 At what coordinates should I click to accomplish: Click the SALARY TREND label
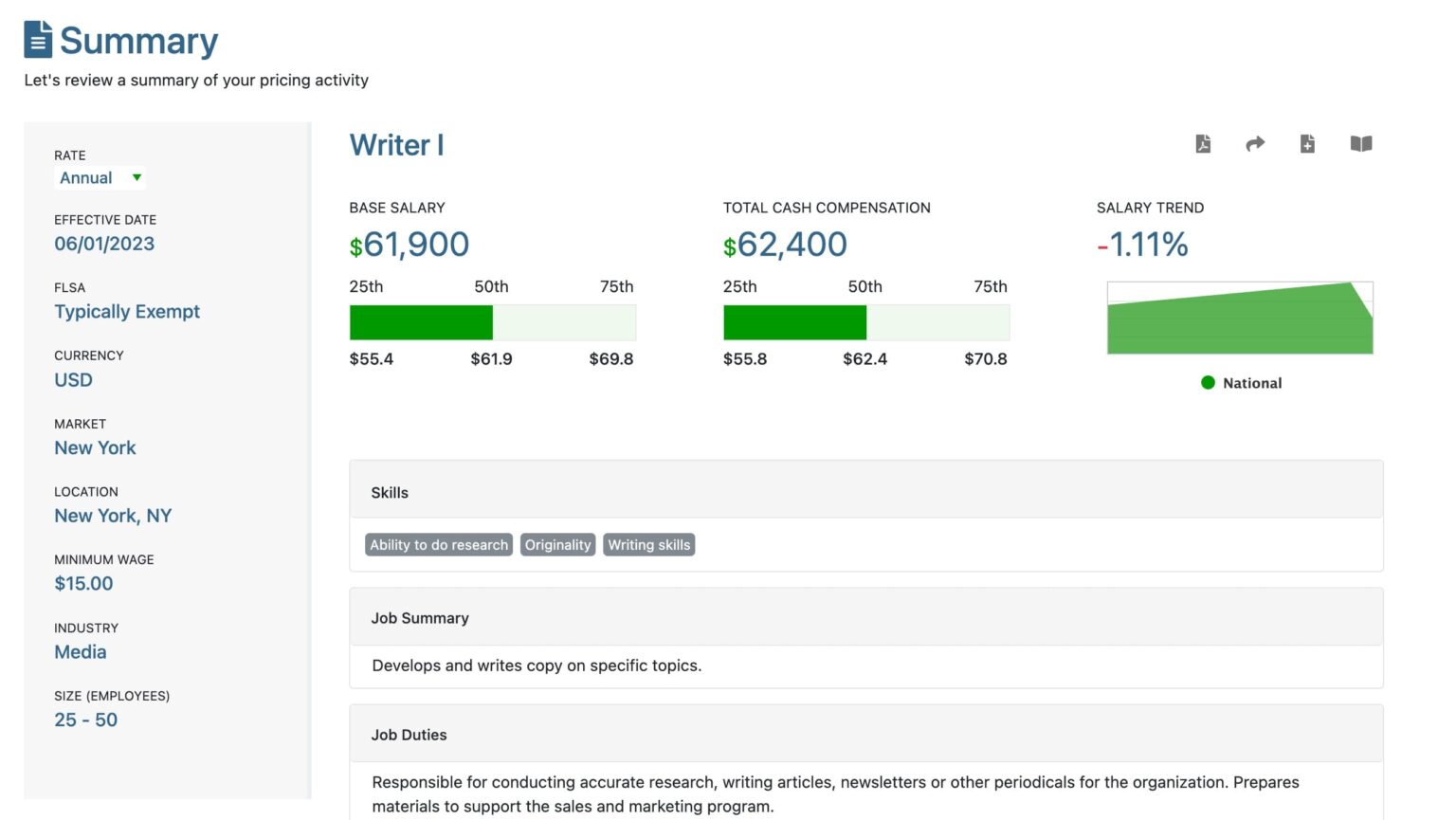point(1150,208)
